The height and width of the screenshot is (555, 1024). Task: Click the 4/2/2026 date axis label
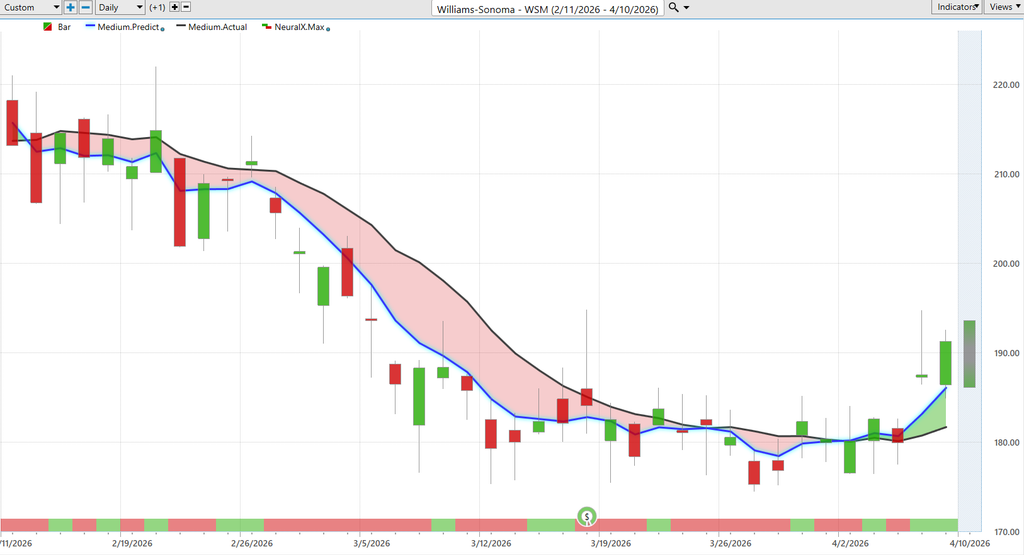850,543
